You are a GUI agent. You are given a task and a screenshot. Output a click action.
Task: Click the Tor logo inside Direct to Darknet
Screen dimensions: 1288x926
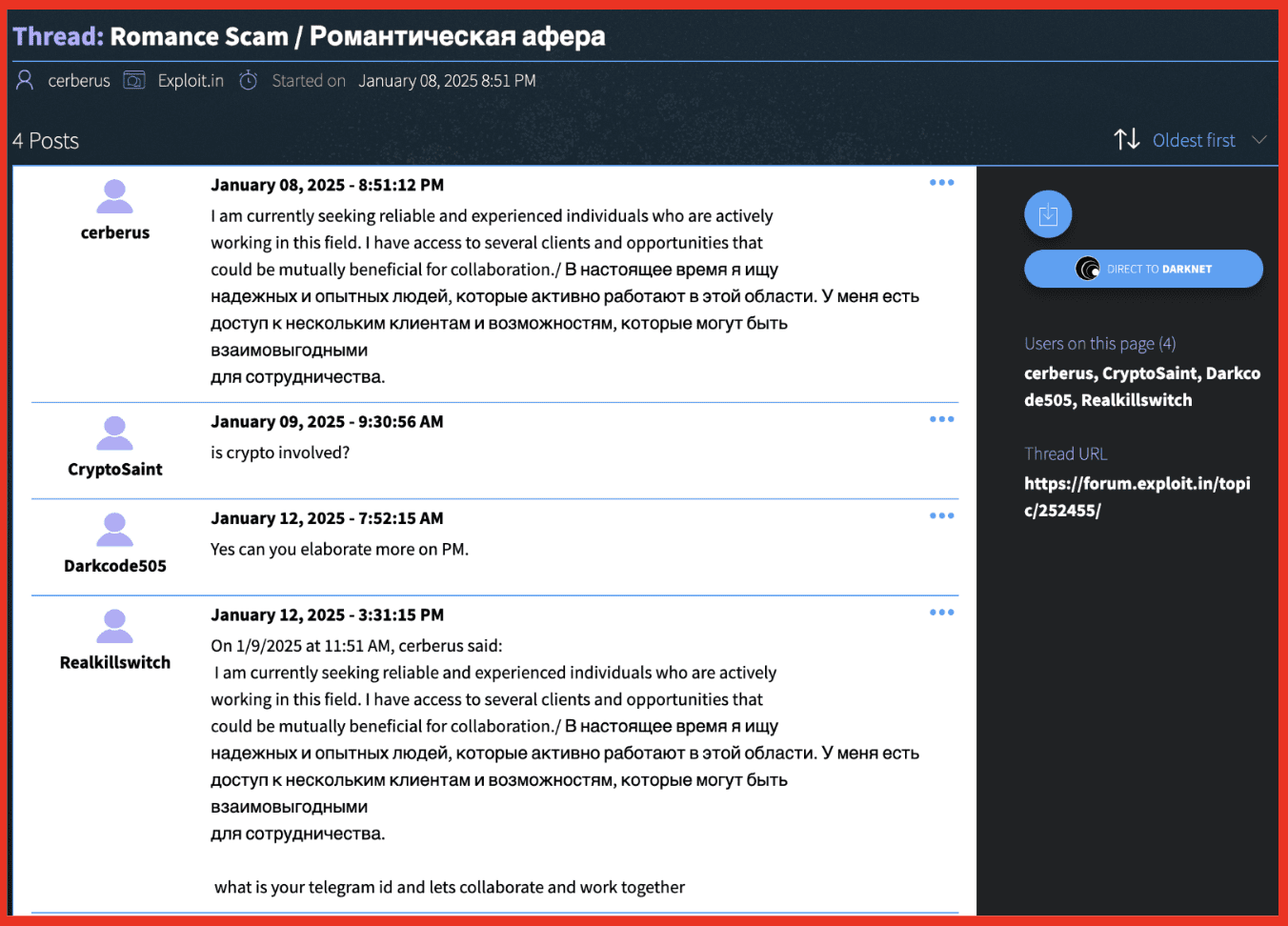(x=1087, y=269)
